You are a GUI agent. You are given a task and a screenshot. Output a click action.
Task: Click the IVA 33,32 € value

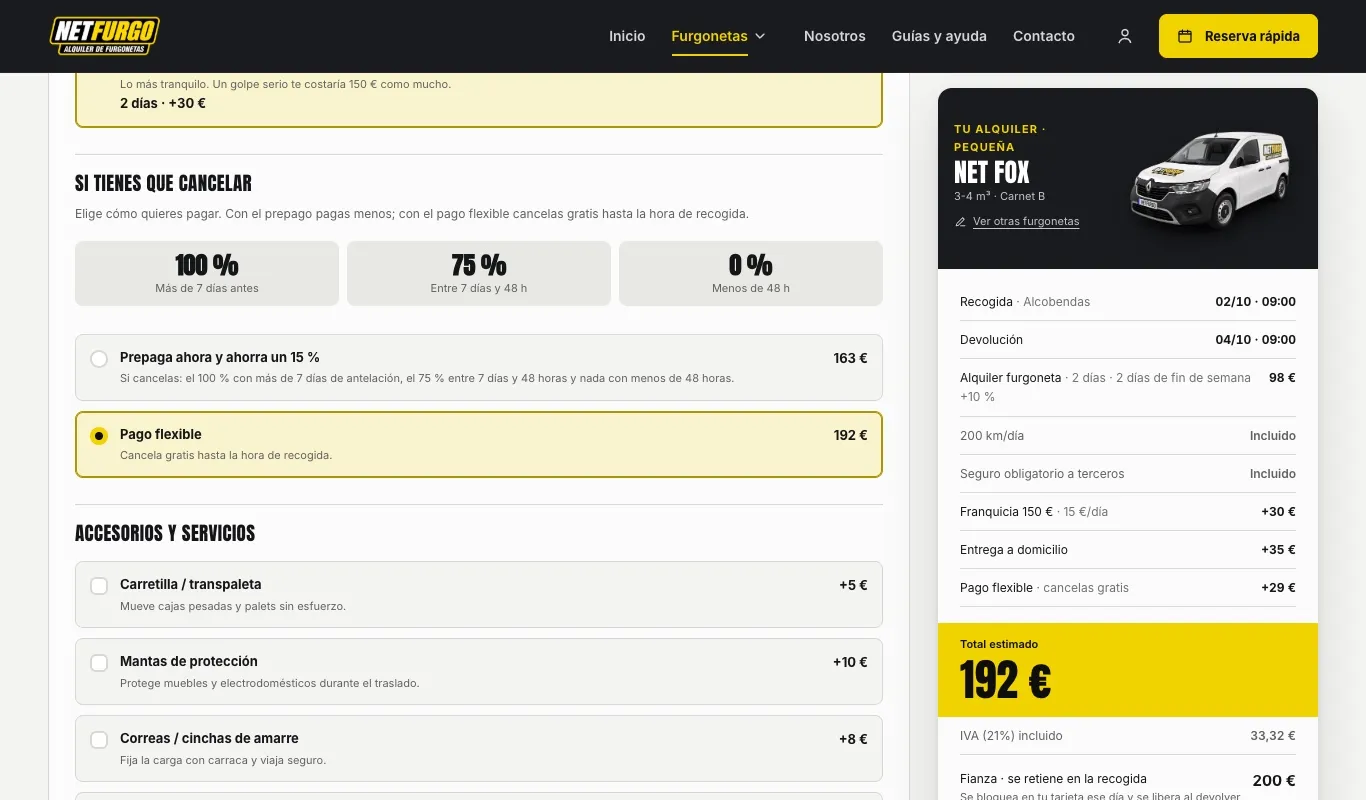1273,736
